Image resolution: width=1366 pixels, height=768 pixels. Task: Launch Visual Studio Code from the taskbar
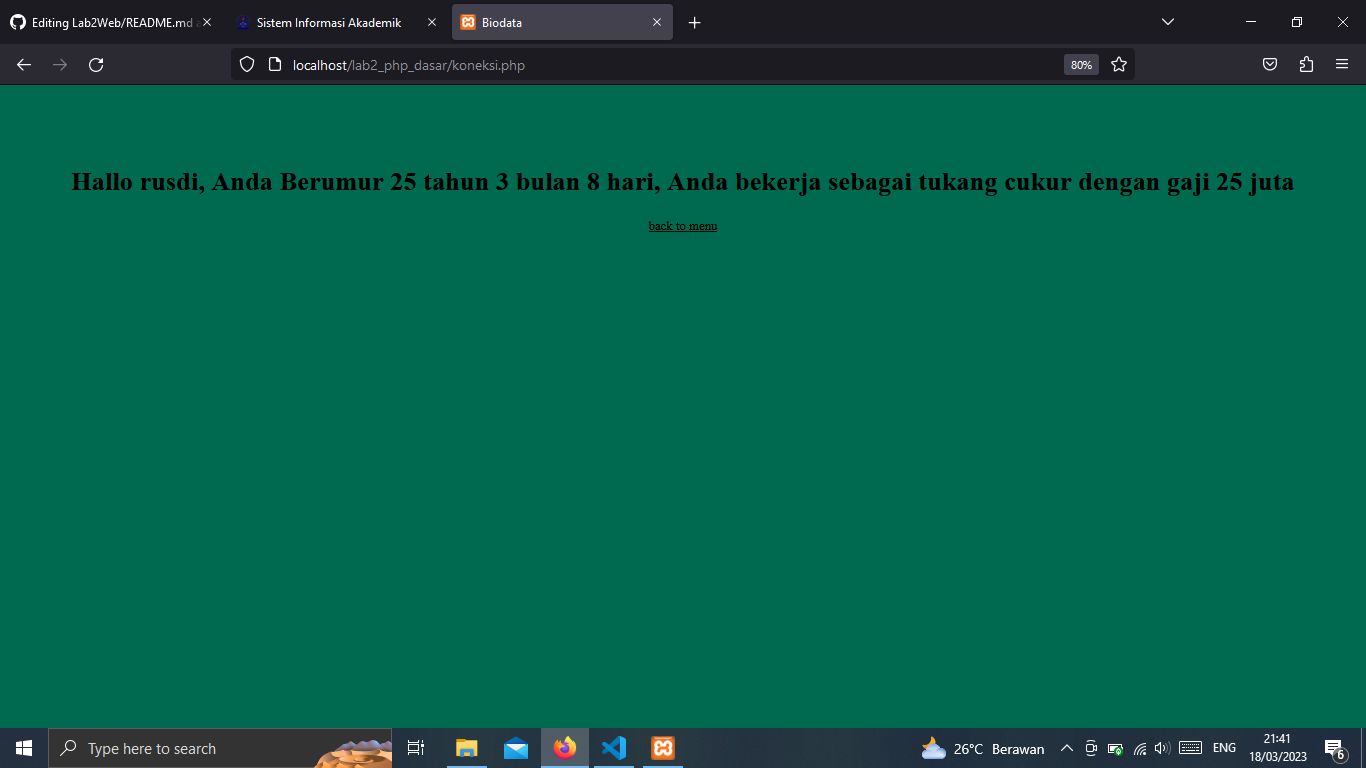click(x=613, y=747)
